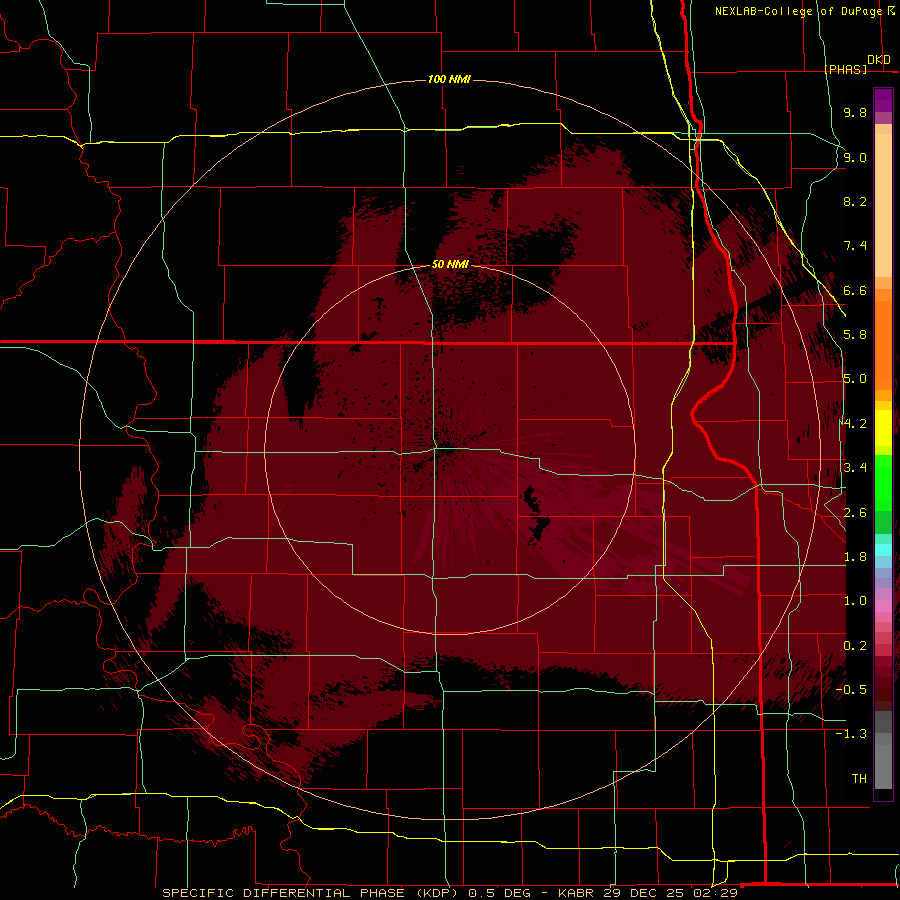Select the 6.6 scale value
Screen dimensions: 900x900
855,290
